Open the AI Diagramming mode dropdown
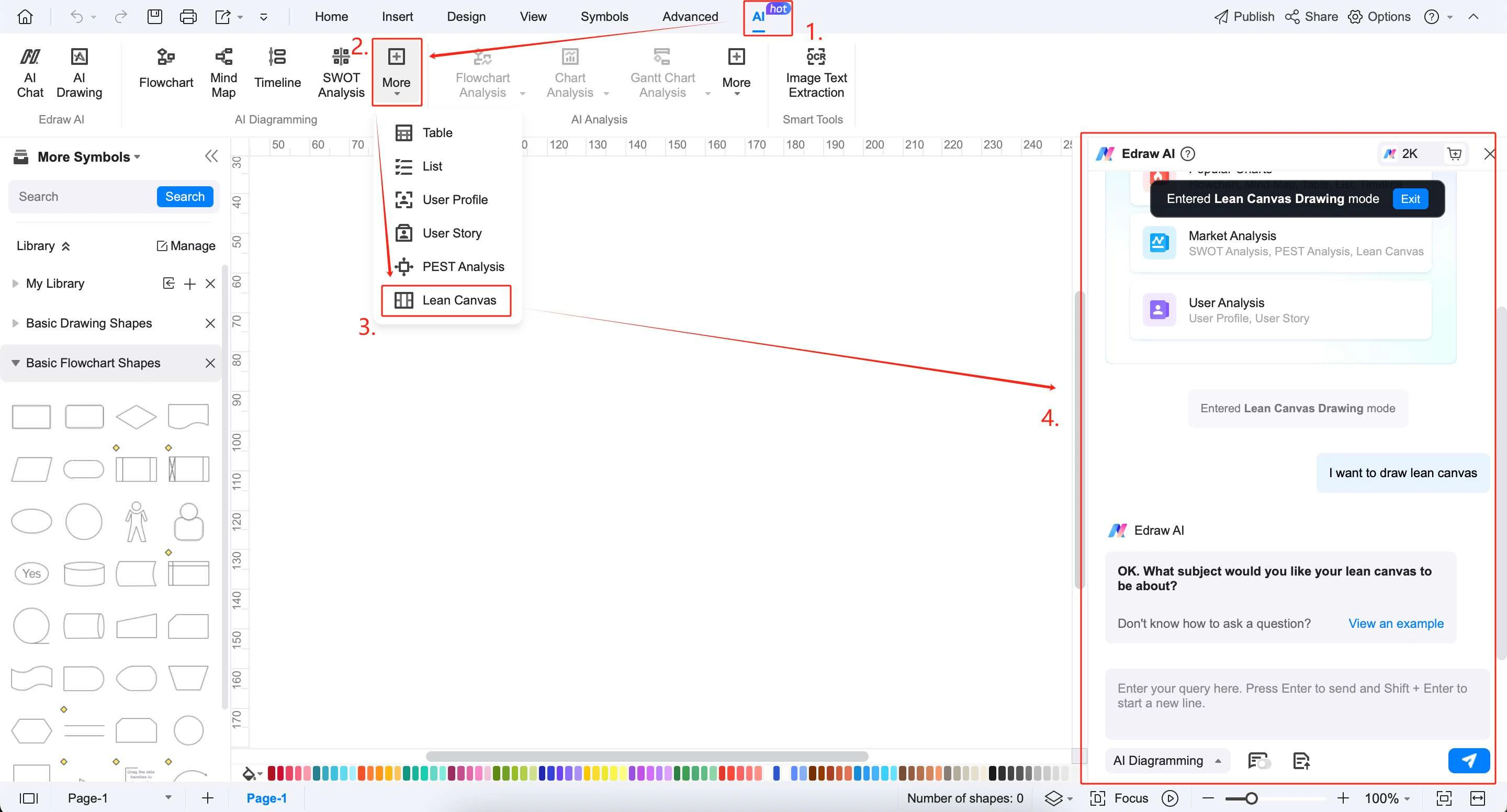 tap(1167, 761)
